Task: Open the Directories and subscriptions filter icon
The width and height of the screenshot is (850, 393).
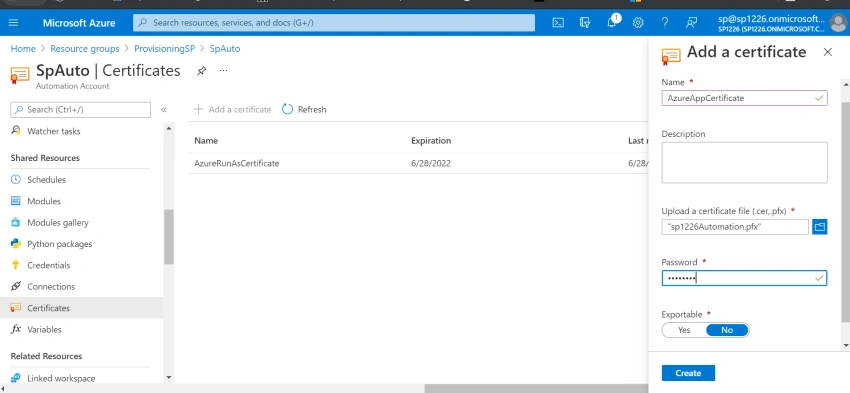Action: pyautogui.click(x=584, y=23)
